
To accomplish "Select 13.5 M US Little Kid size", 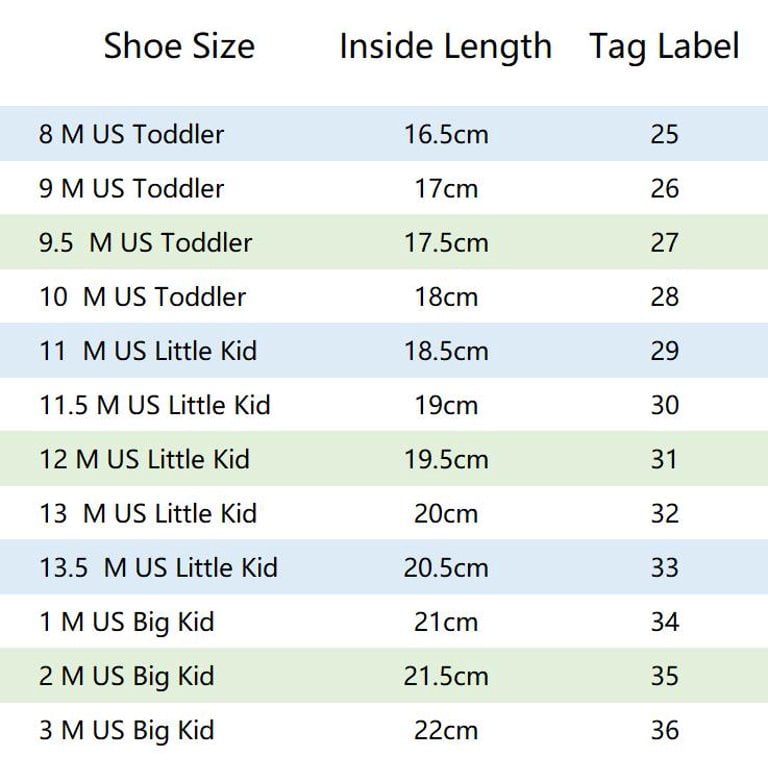I will (x=158, y=567).
